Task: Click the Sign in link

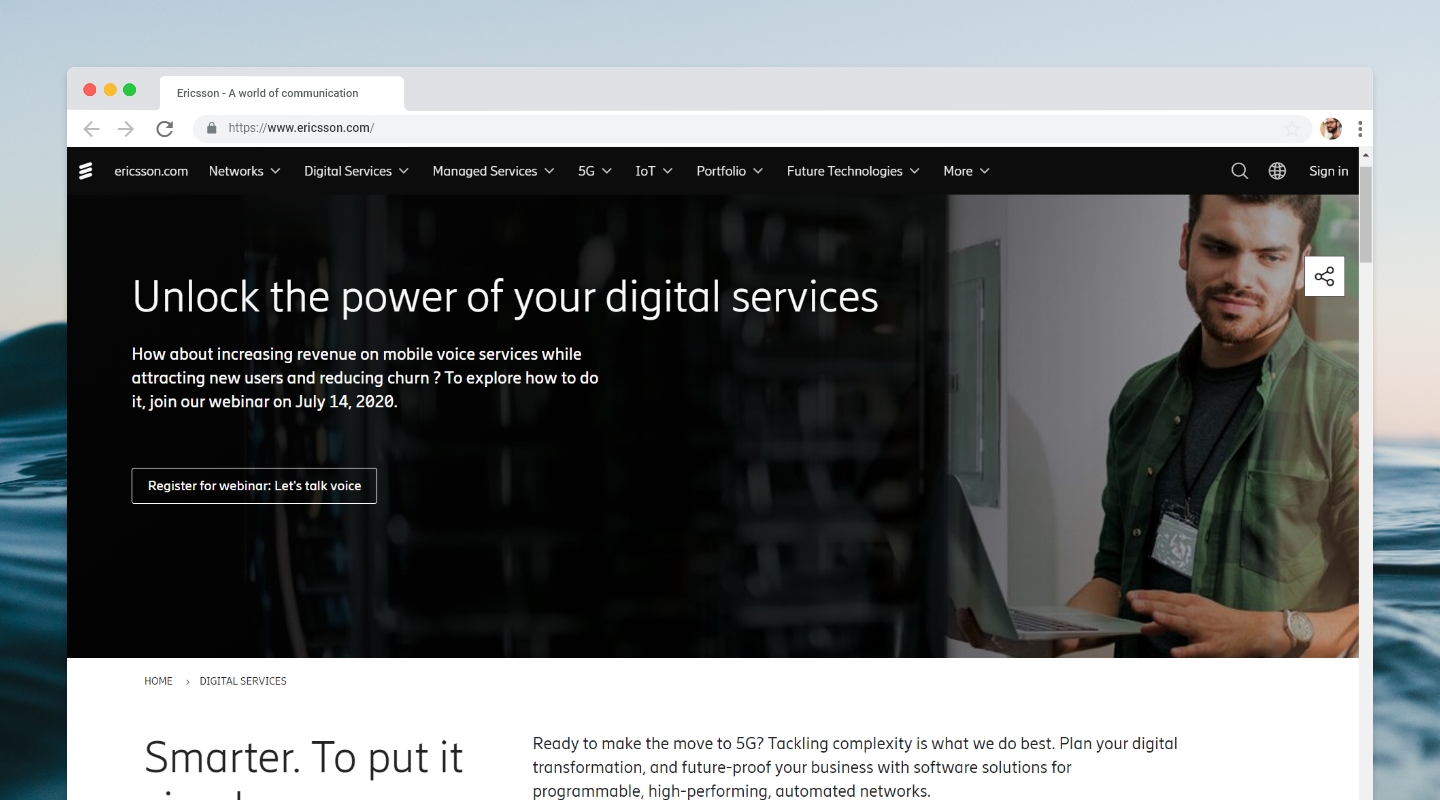Action: [1328, 171]
